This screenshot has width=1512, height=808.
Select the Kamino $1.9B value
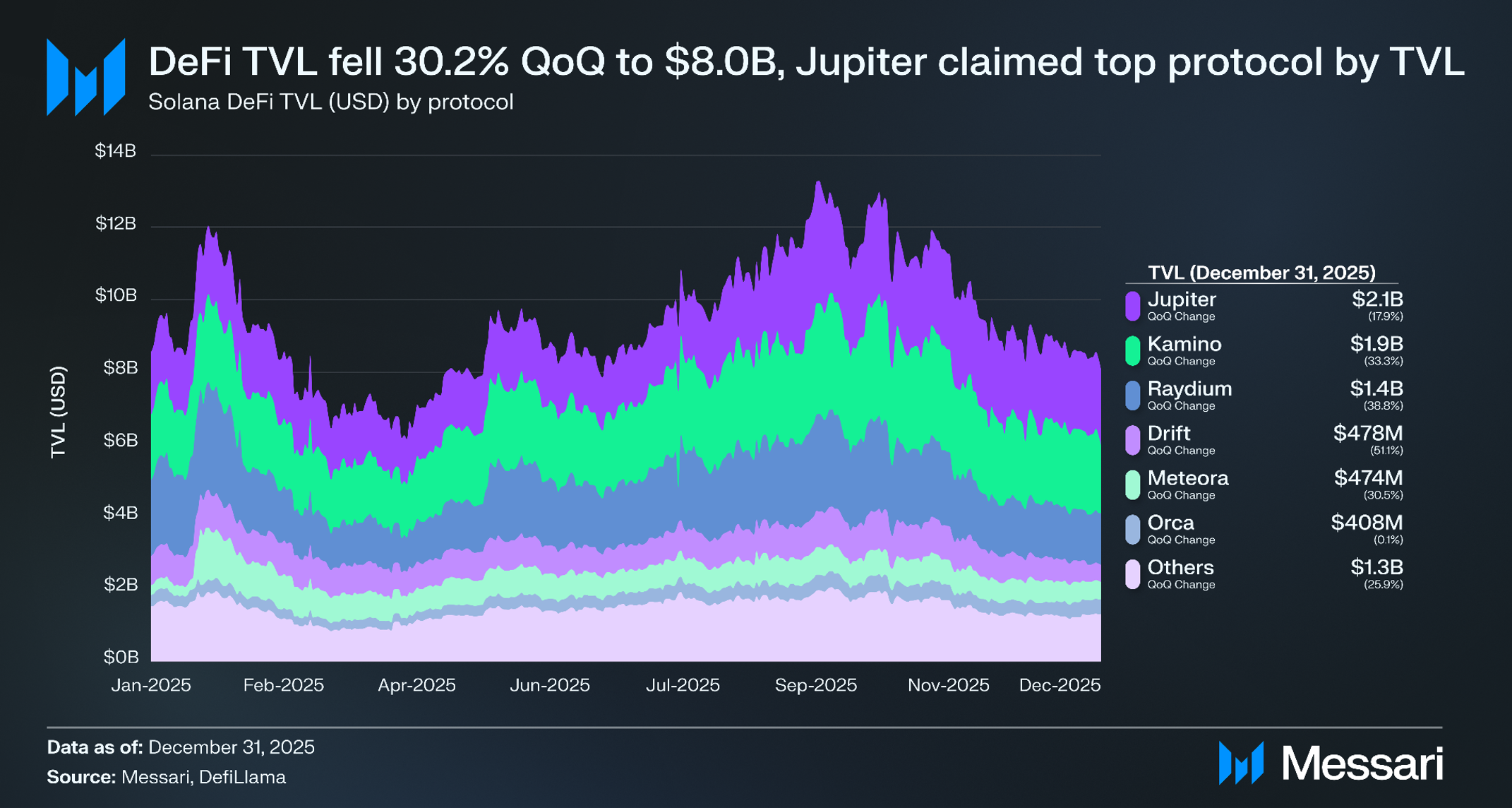point(1376,344)
